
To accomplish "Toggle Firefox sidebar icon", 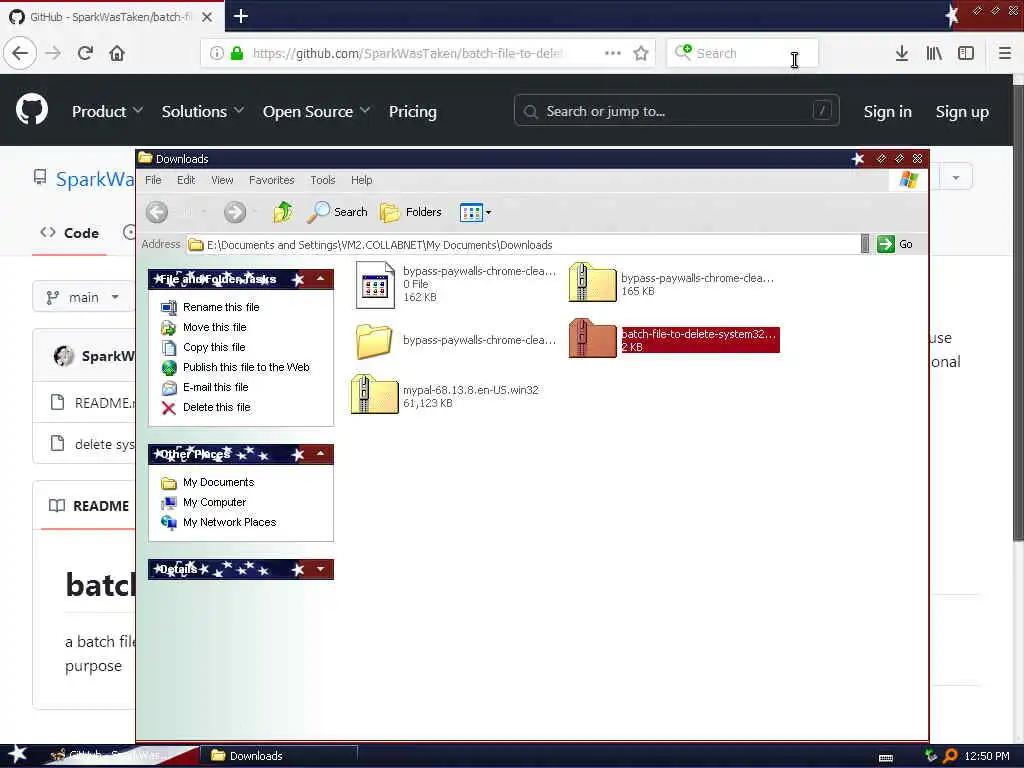I will click(x=966, y=53).
